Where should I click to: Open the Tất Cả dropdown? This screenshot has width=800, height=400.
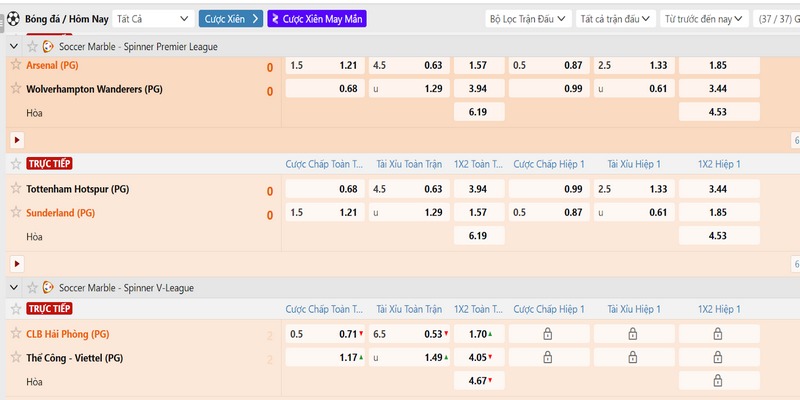tap(152, 18)
